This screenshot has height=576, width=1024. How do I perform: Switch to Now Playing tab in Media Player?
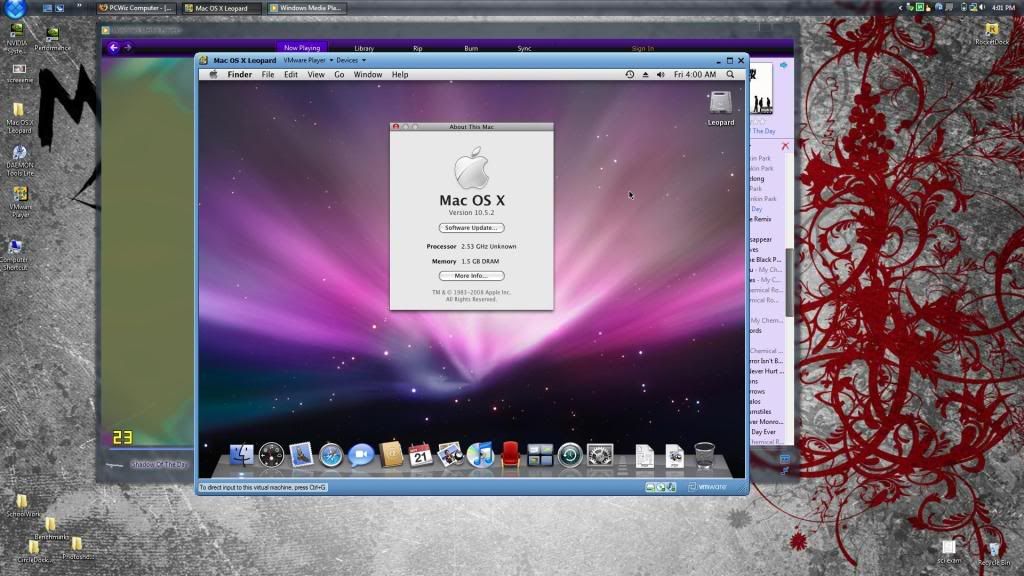click(x=302, y=48)
